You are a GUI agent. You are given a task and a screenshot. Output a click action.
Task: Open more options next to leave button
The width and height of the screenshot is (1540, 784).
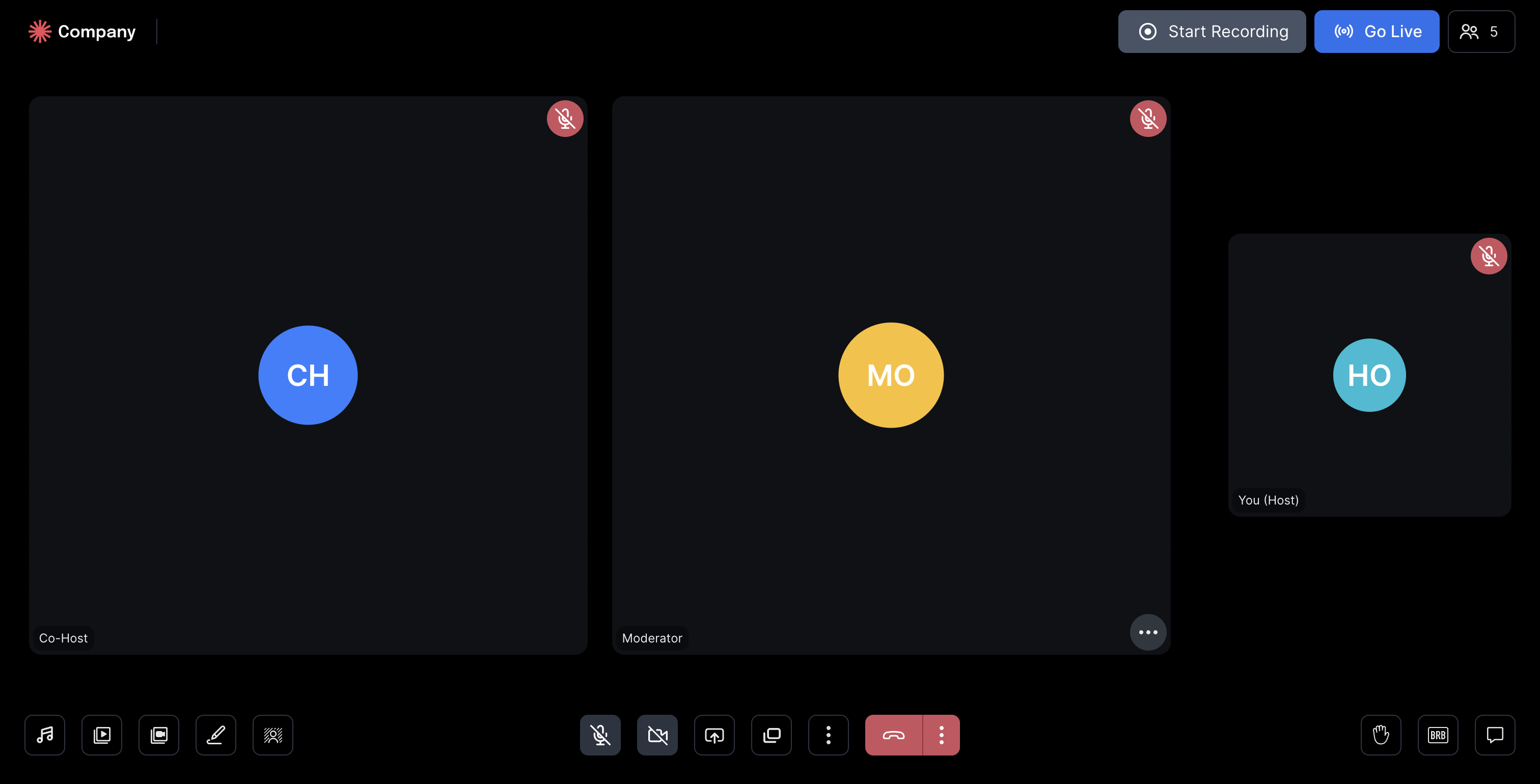942,735
